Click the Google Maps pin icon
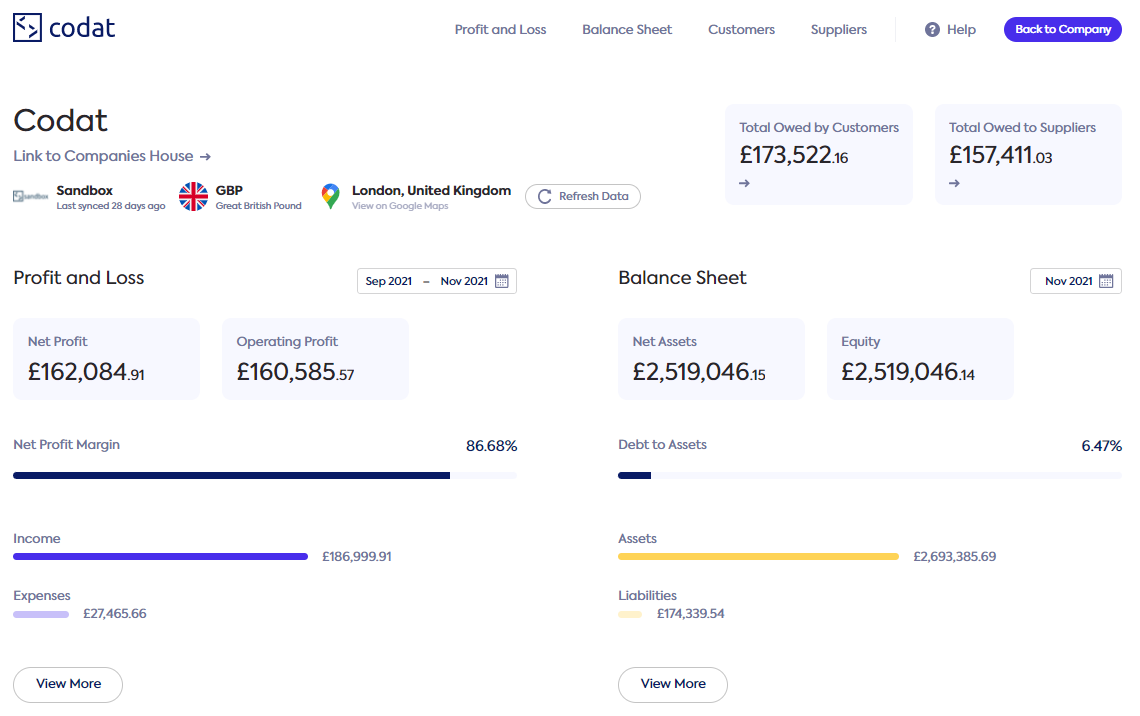 (x=330, y=197)
